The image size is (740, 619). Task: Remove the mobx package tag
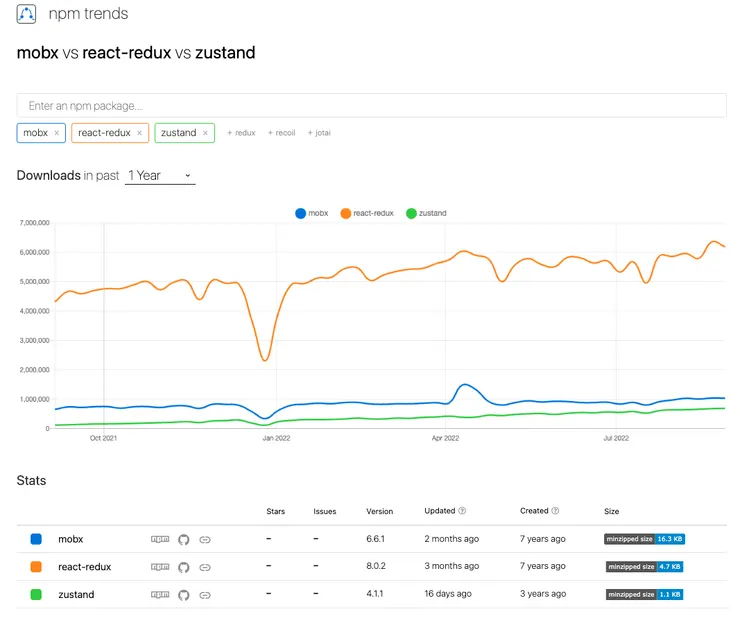(57, 133)
